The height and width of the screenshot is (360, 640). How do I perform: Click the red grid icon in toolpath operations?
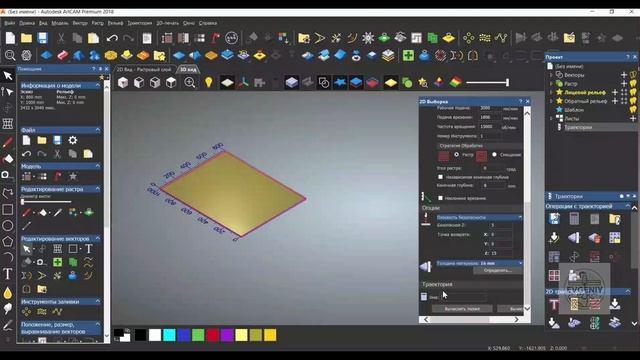click(x=554, y=276)
